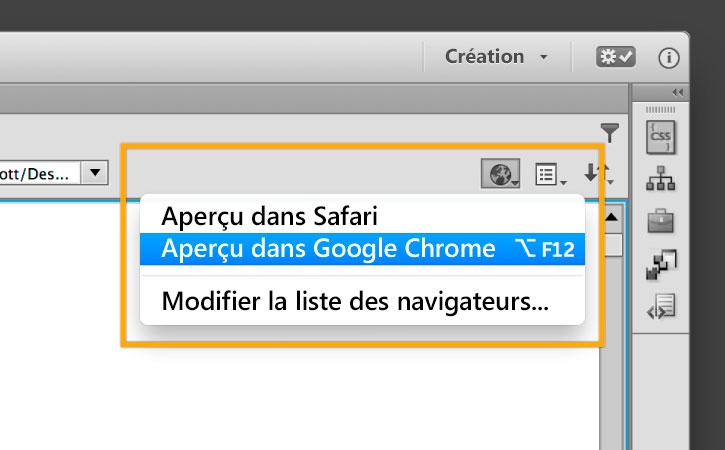Click the sync settings gear-checkmark icon

(x=614, y=58)
